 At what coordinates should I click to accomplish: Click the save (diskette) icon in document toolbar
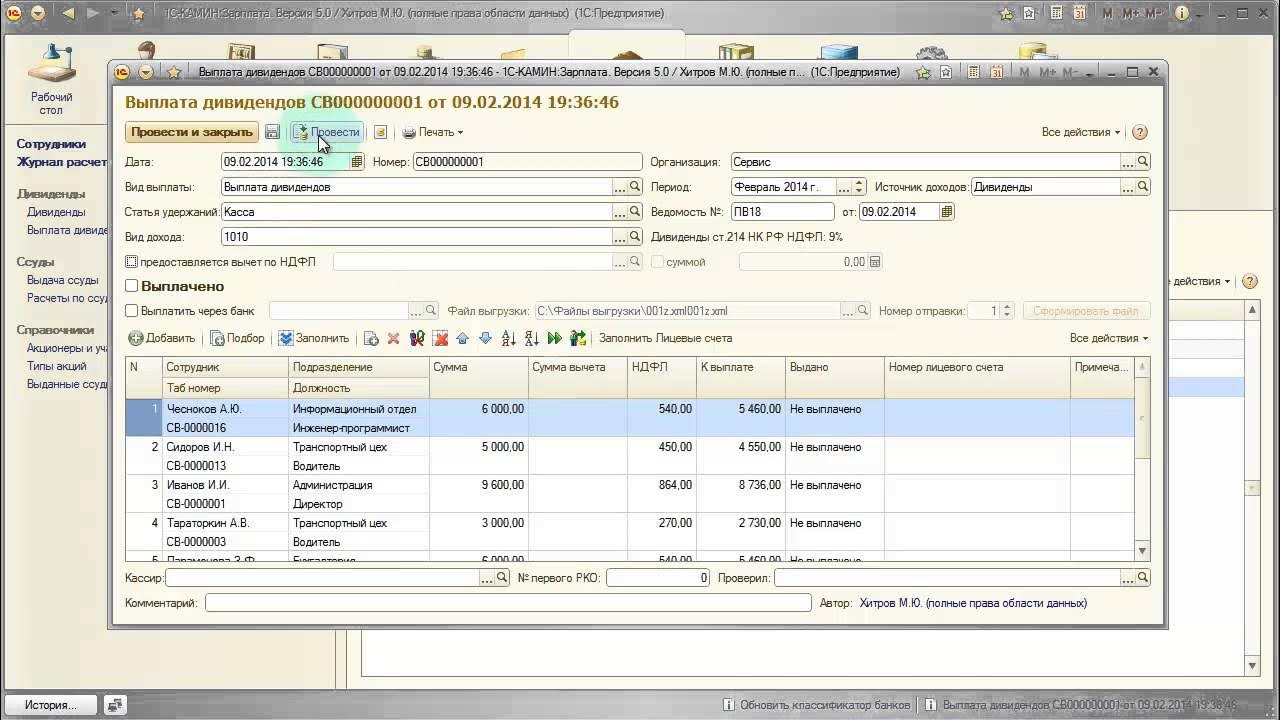(272, 132)
